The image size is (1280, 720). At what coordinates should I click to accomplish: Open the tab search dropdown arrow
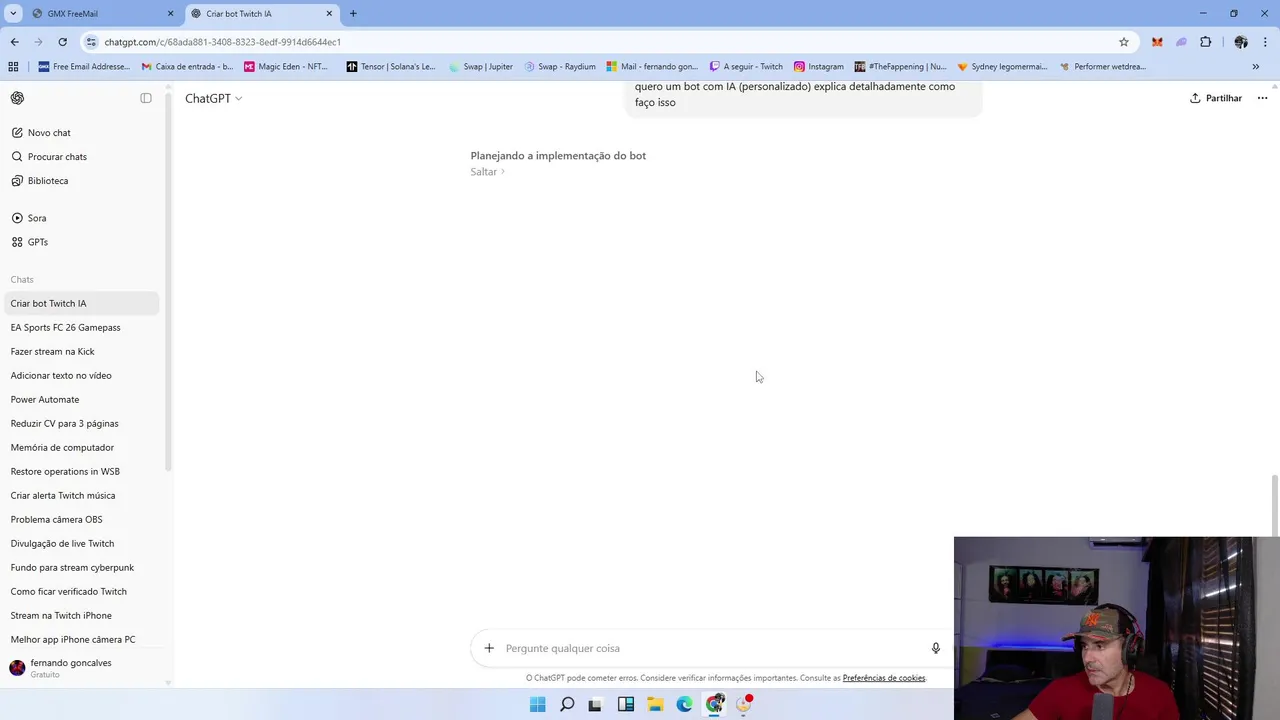tap(13, 14)
